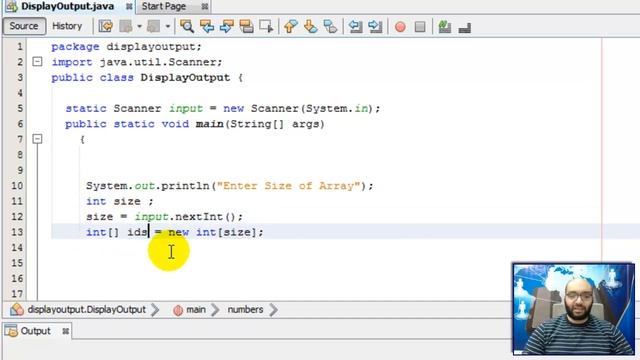640x360 pixels.
Task: Collapse the import fold on line 2
Action: click(x=37, y=62)
